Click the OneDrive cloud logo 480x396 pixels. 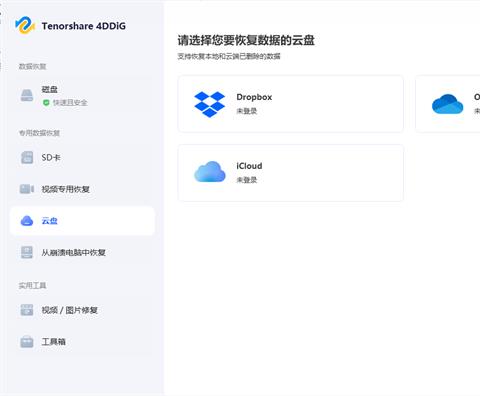tap(448, 104)
